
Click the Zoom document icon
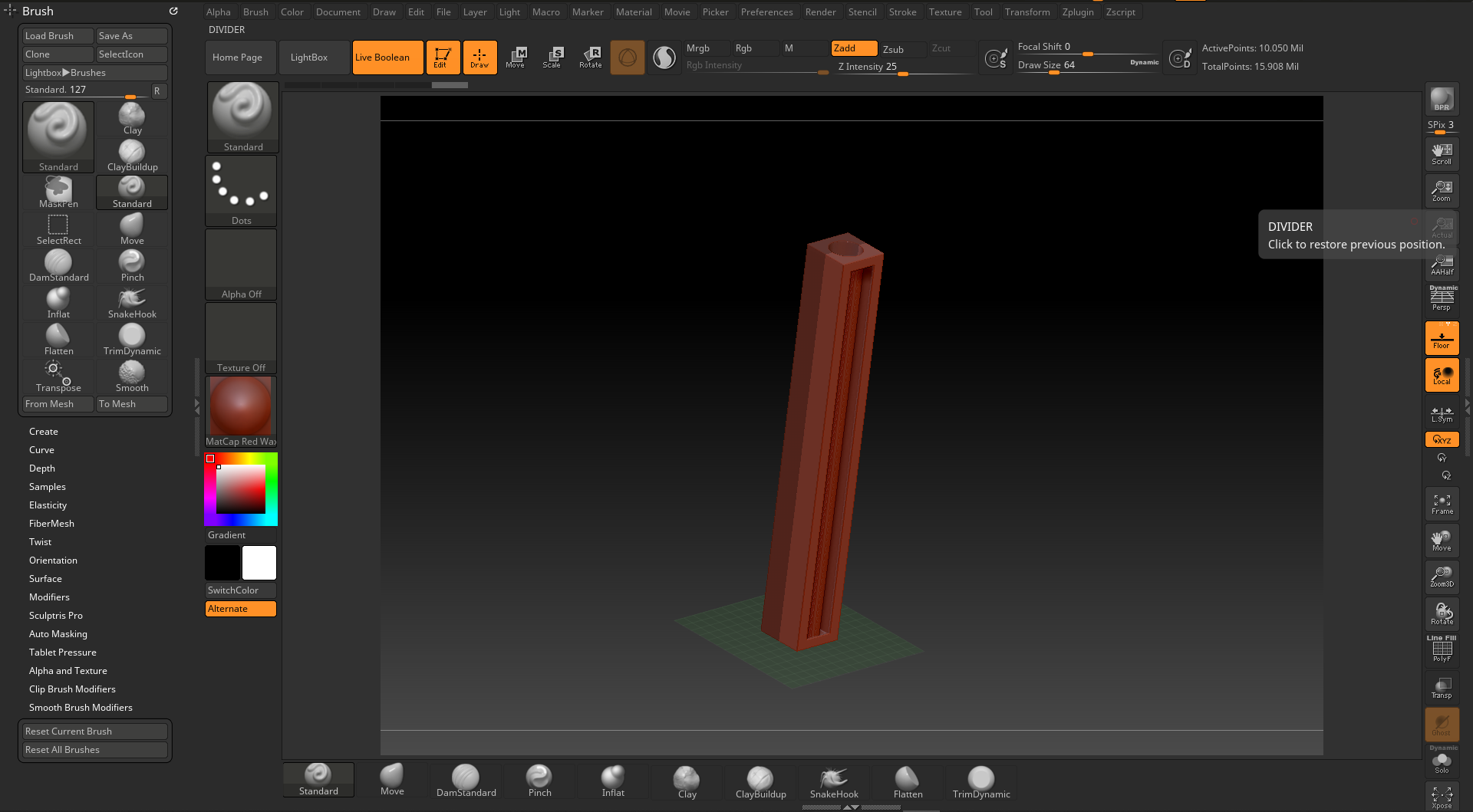click(1442, 190)
